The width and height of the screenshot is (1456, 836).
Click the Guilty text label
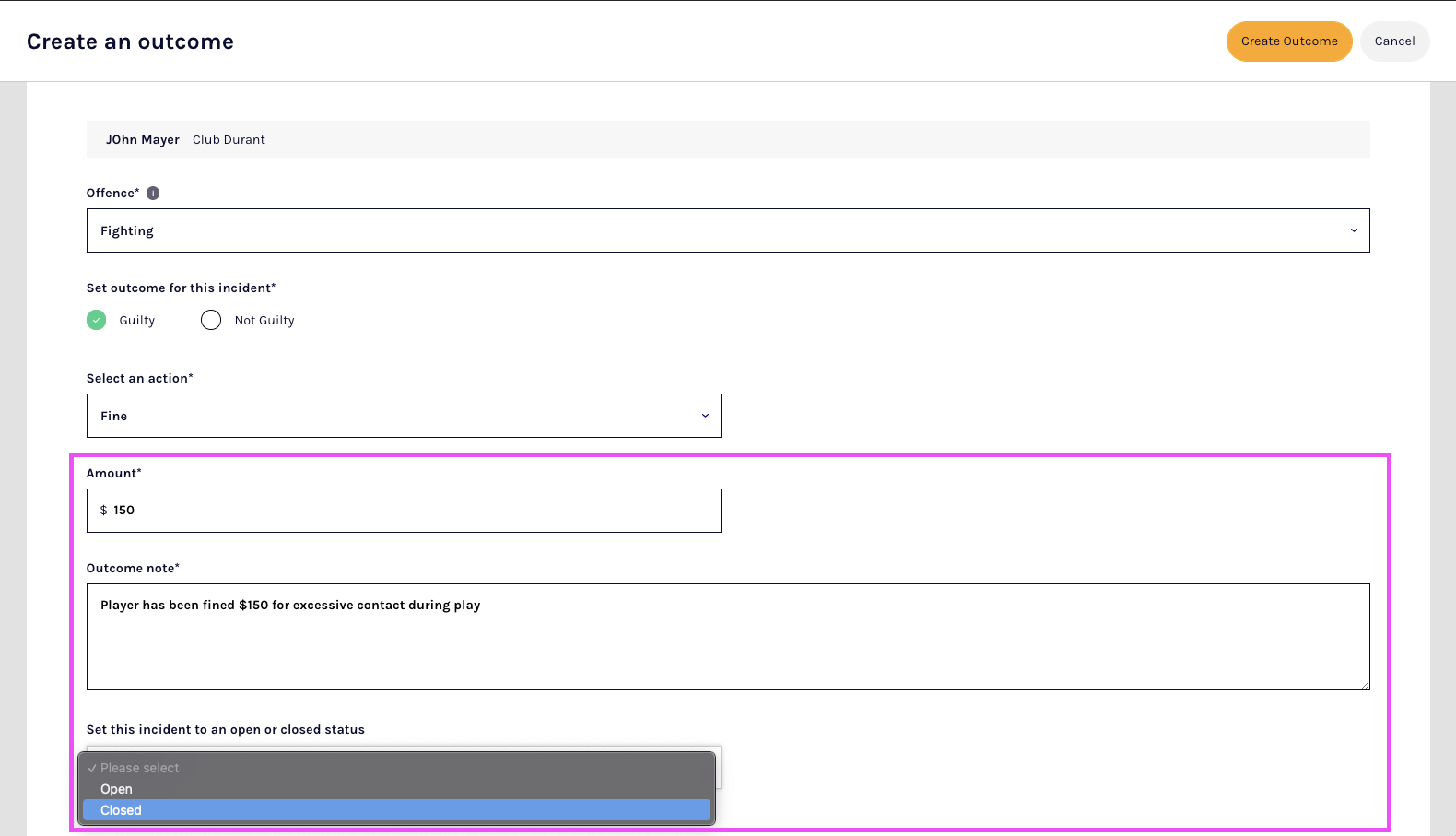click(x=137, y=321)
